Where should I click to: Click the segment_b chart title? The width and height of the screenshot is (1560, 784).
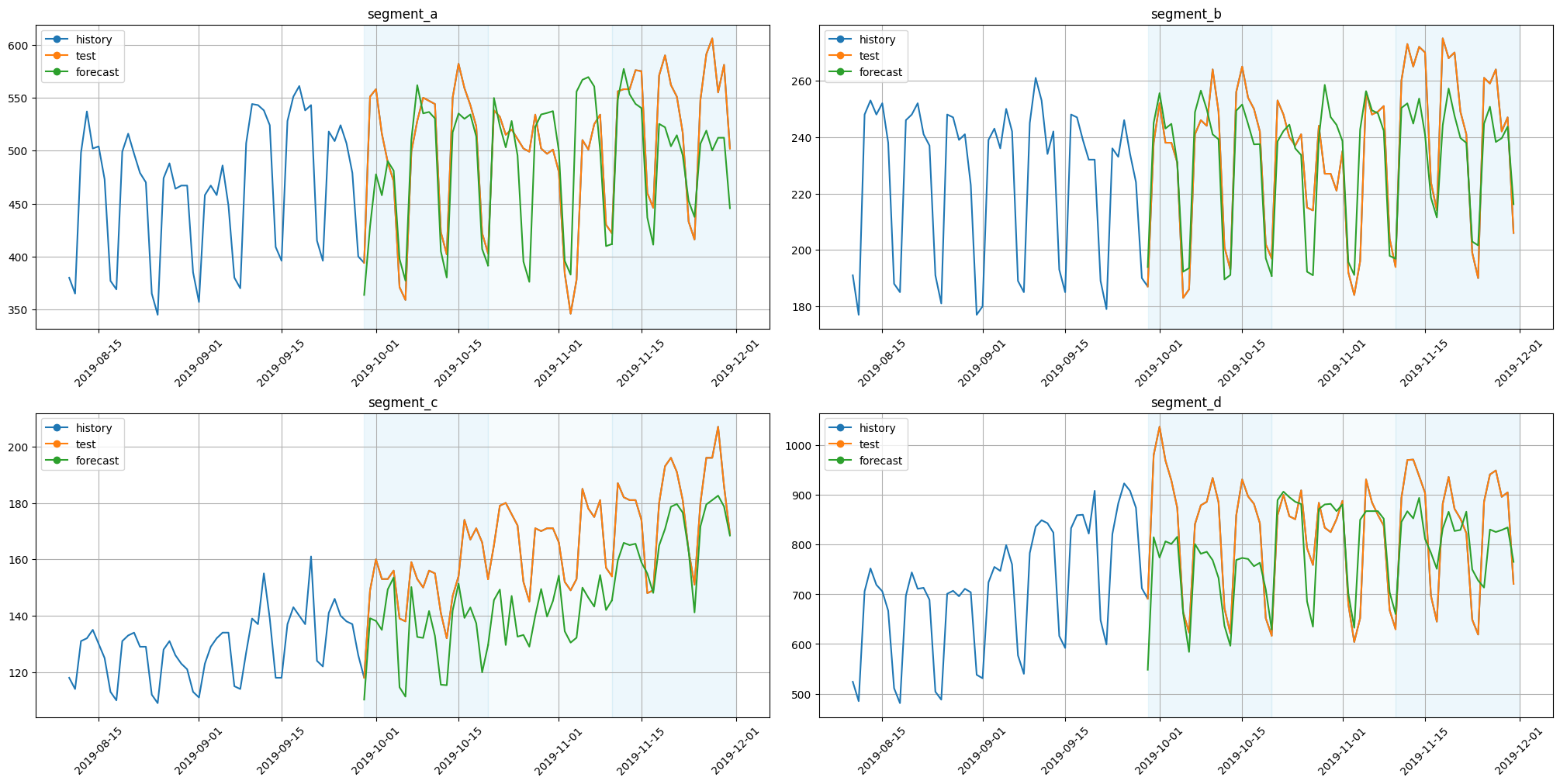[x=1186, y=14]
